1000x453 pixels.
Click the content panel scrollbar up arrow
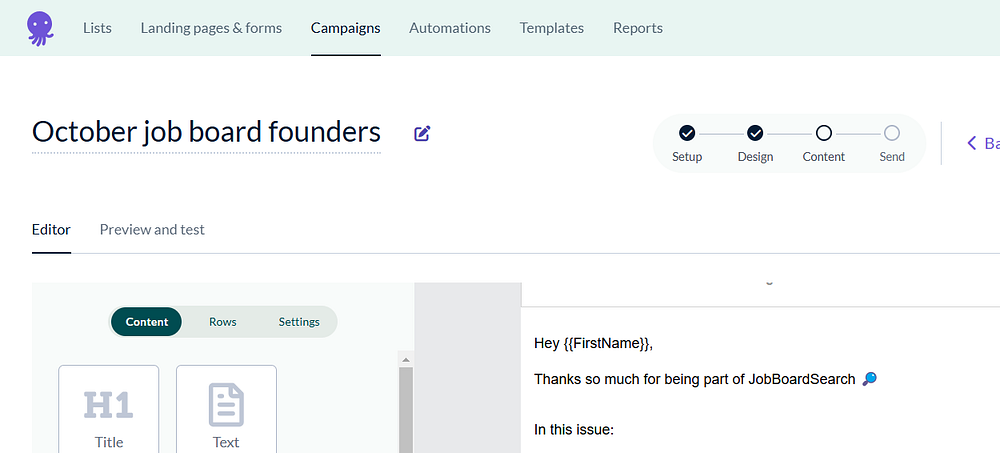pos(405,360)
